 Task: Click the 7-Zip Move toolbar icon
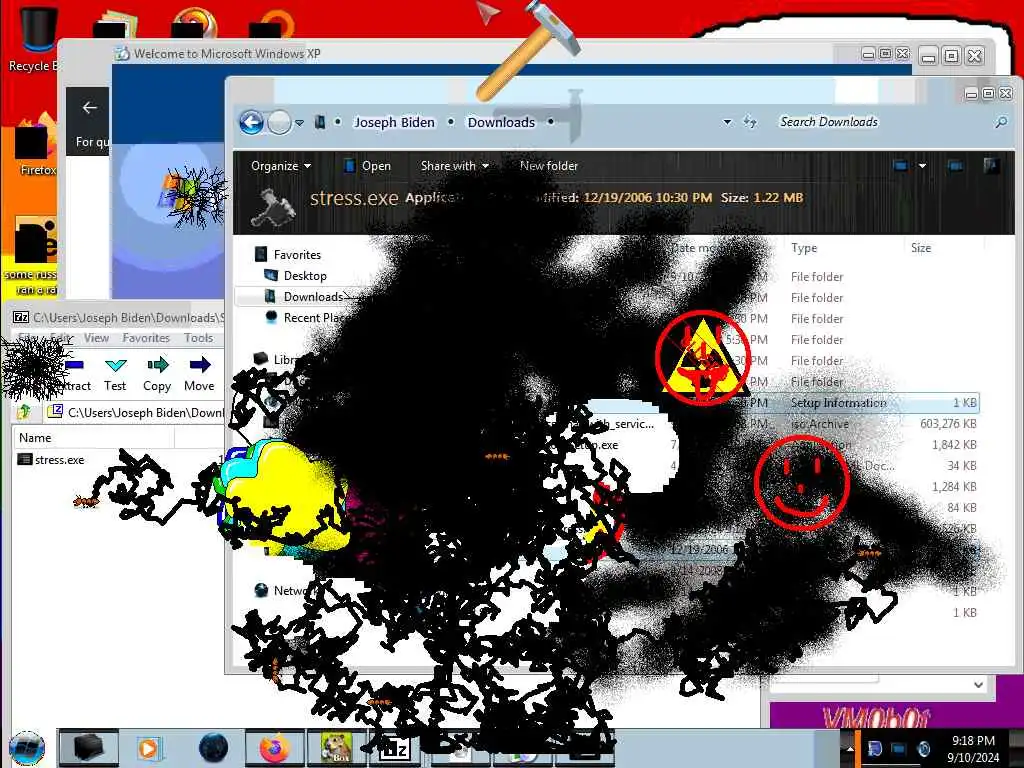coord(199,374)
